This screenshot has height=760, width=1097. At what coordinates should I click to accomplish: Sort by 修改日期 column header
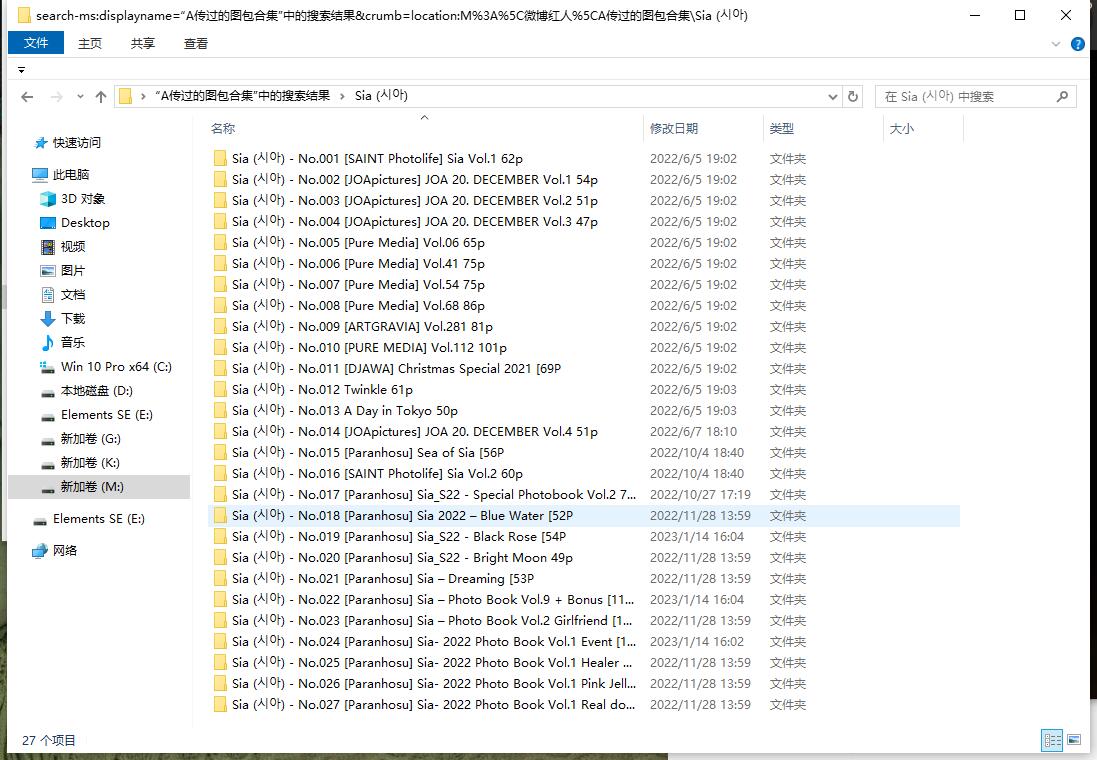tap(674, 129)
